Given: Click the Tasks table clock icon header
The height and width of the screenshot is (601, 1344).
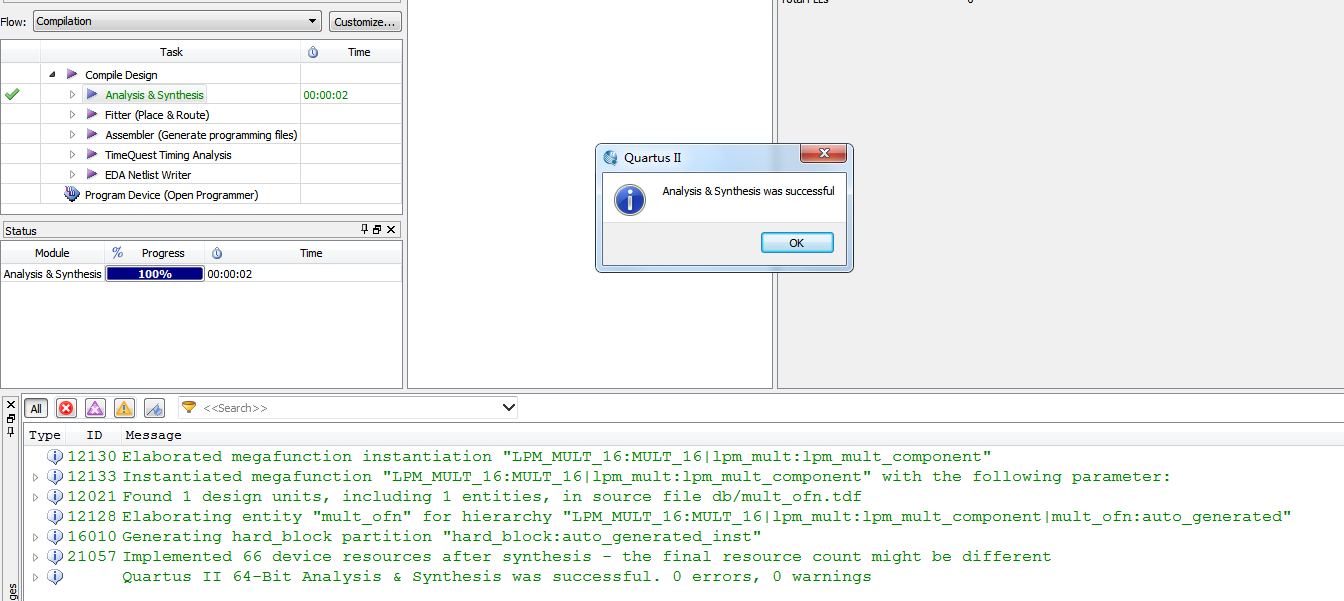Looking at the screenshot, I should pyautogui.click(x=313, y=52).
